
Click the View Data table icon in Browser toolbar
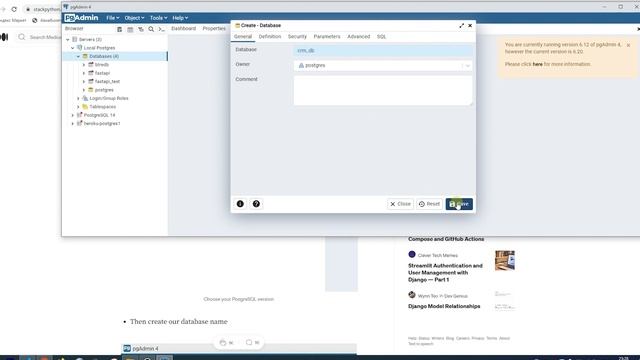(130, 29)
